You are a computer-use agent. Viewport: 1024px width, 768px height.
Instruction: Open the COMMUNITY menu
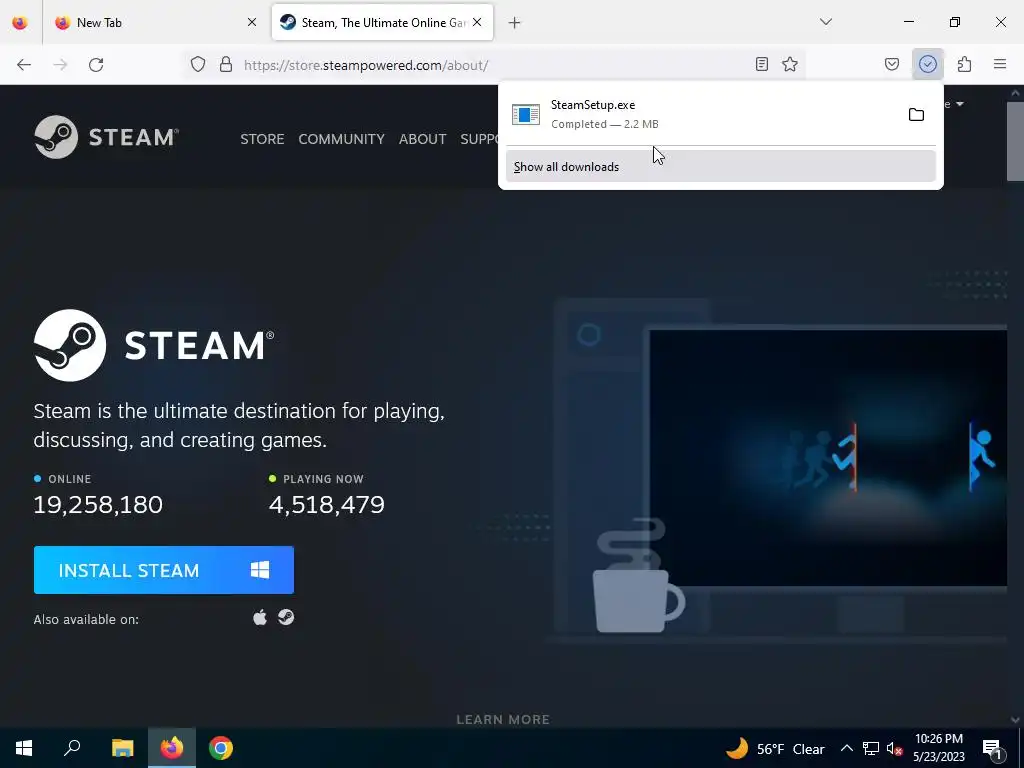coord(341,139)
